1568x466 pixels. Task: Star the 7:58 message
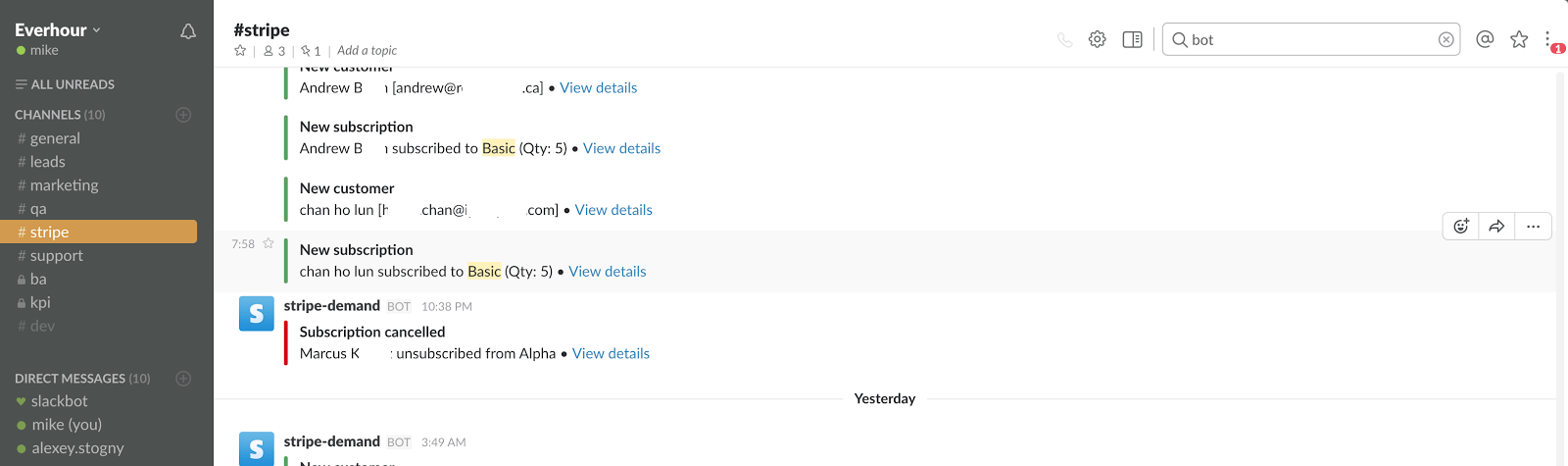(268, 243)
